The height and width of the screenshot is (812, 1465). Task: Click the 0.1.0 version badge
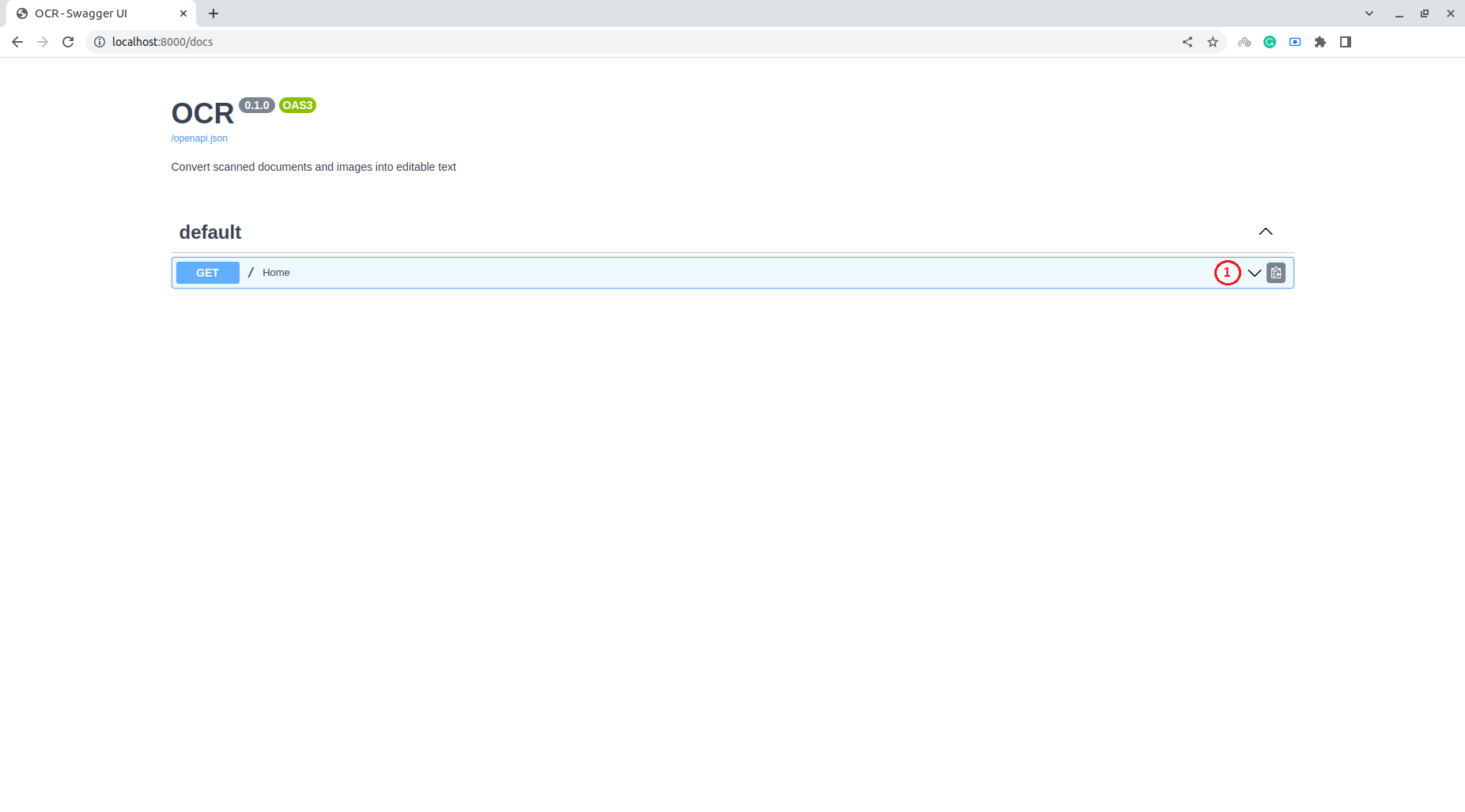tap(257, 105)
